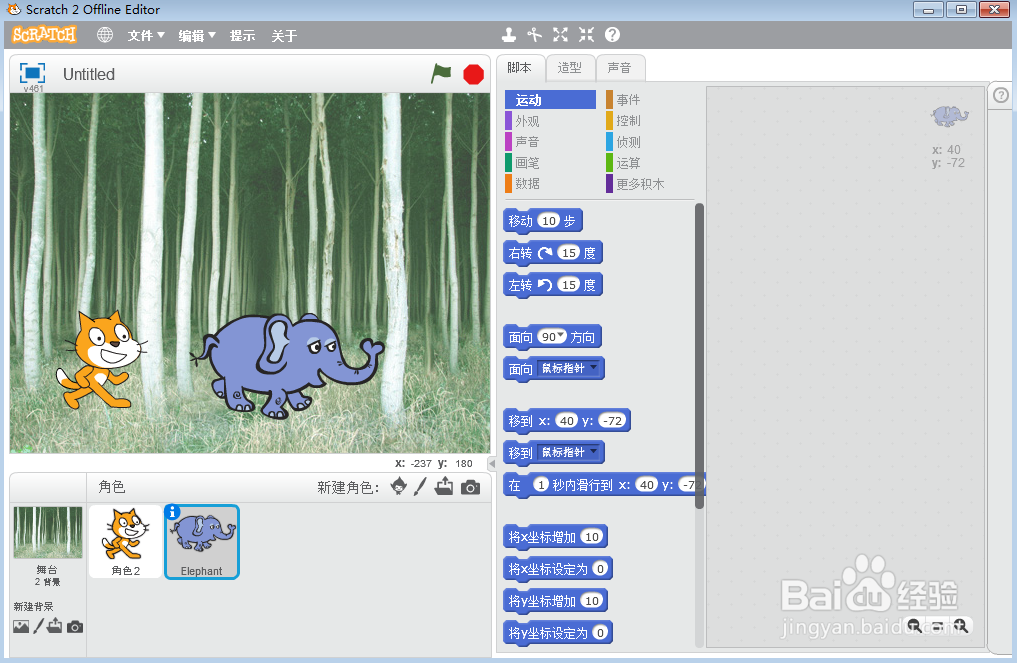Click value 0 in 将x坐标设定为 block
This screenshot has width=1017, height=663.
[601, 569]
